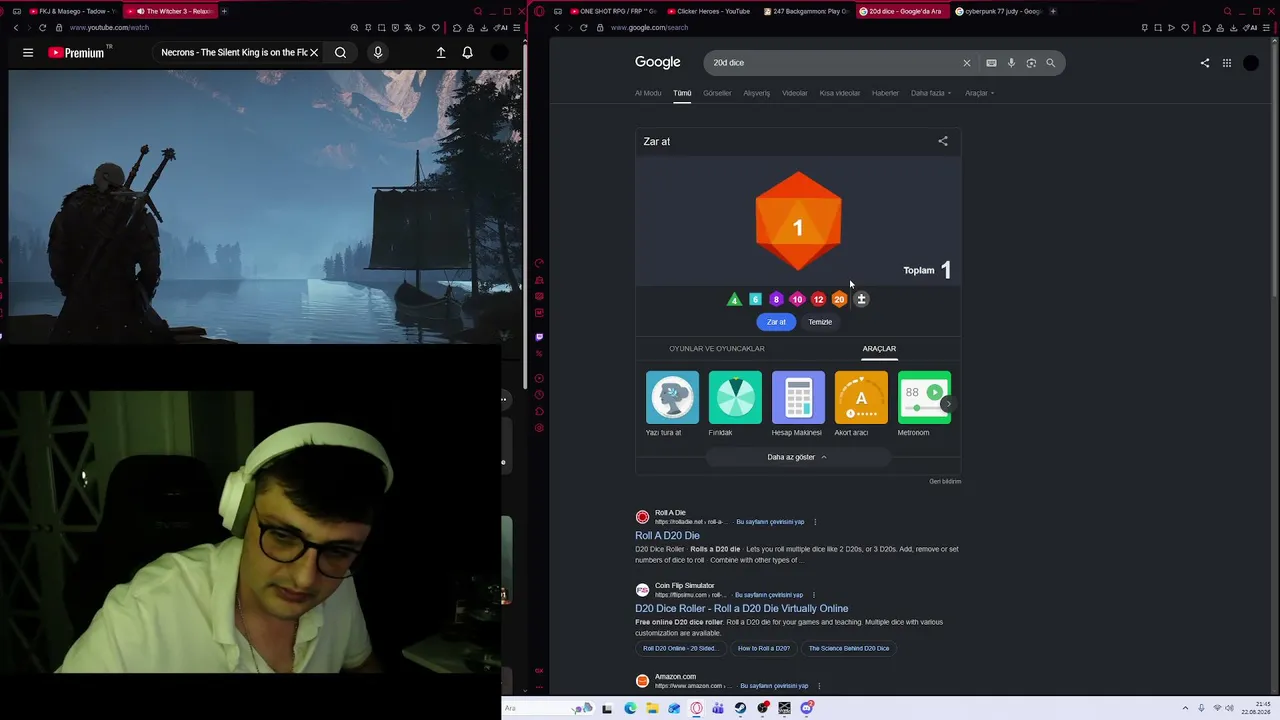The width and height of the screenshot is (1280, 720).
Task: Open options menu for Amazon.com result
Action: (x=819, y=686)
